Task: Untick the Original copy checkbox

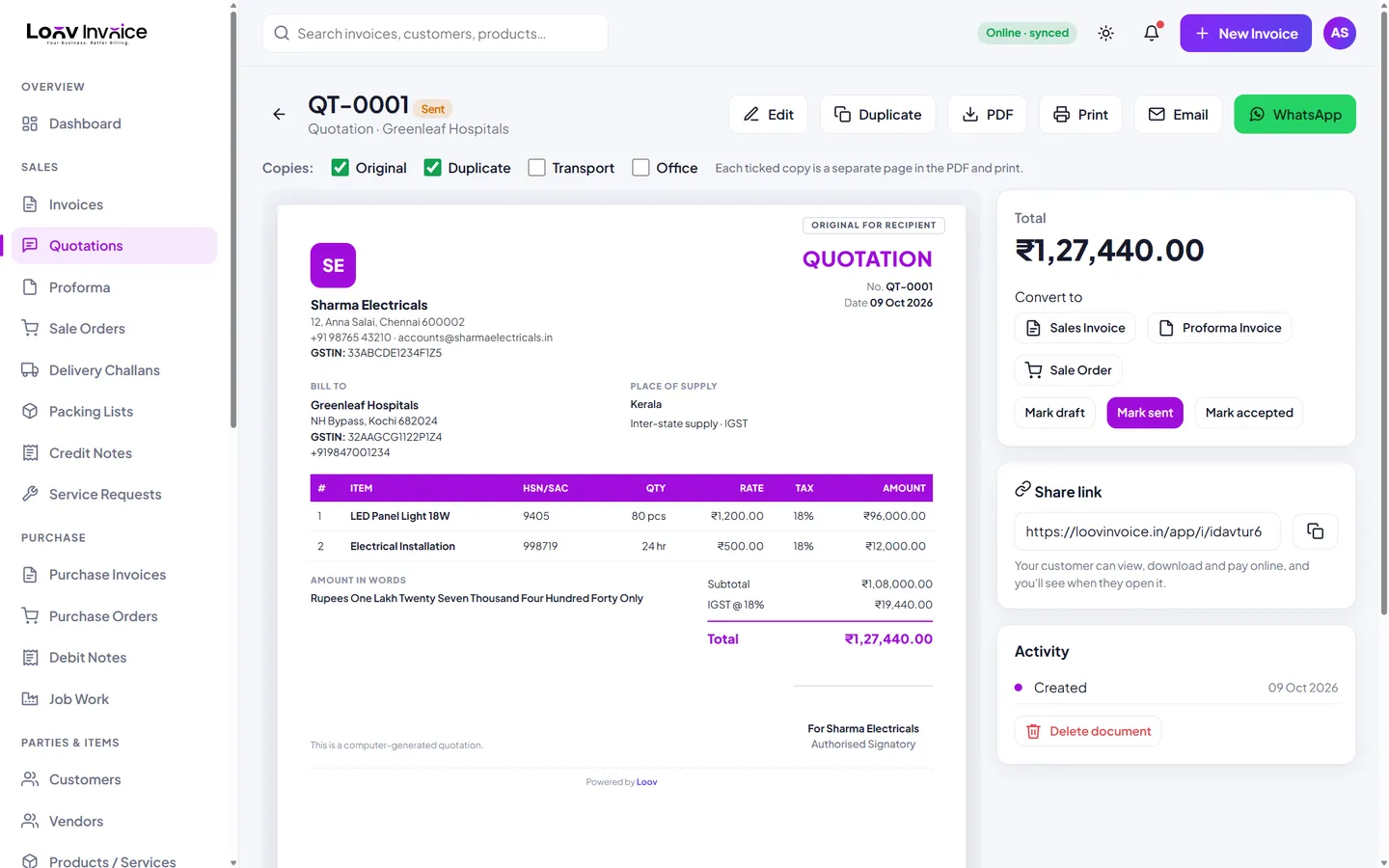Action: tap(340, 168)
